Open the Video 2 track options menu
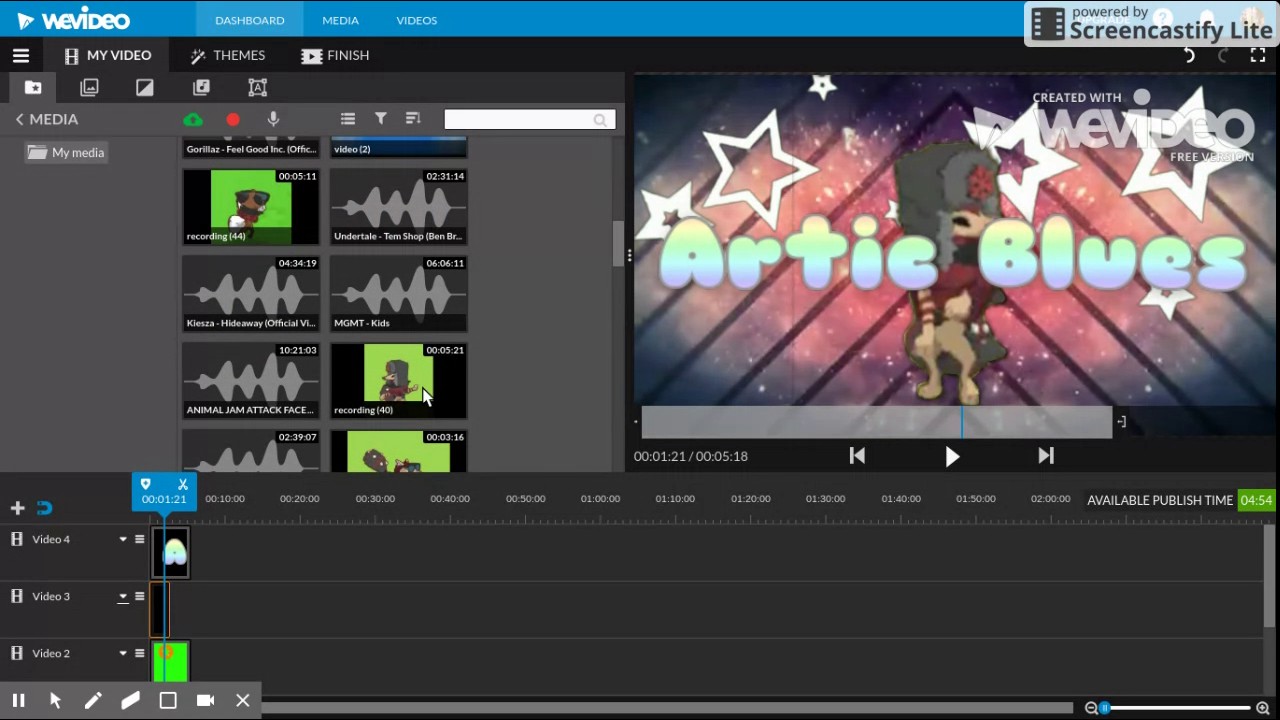 coord(140,654)
